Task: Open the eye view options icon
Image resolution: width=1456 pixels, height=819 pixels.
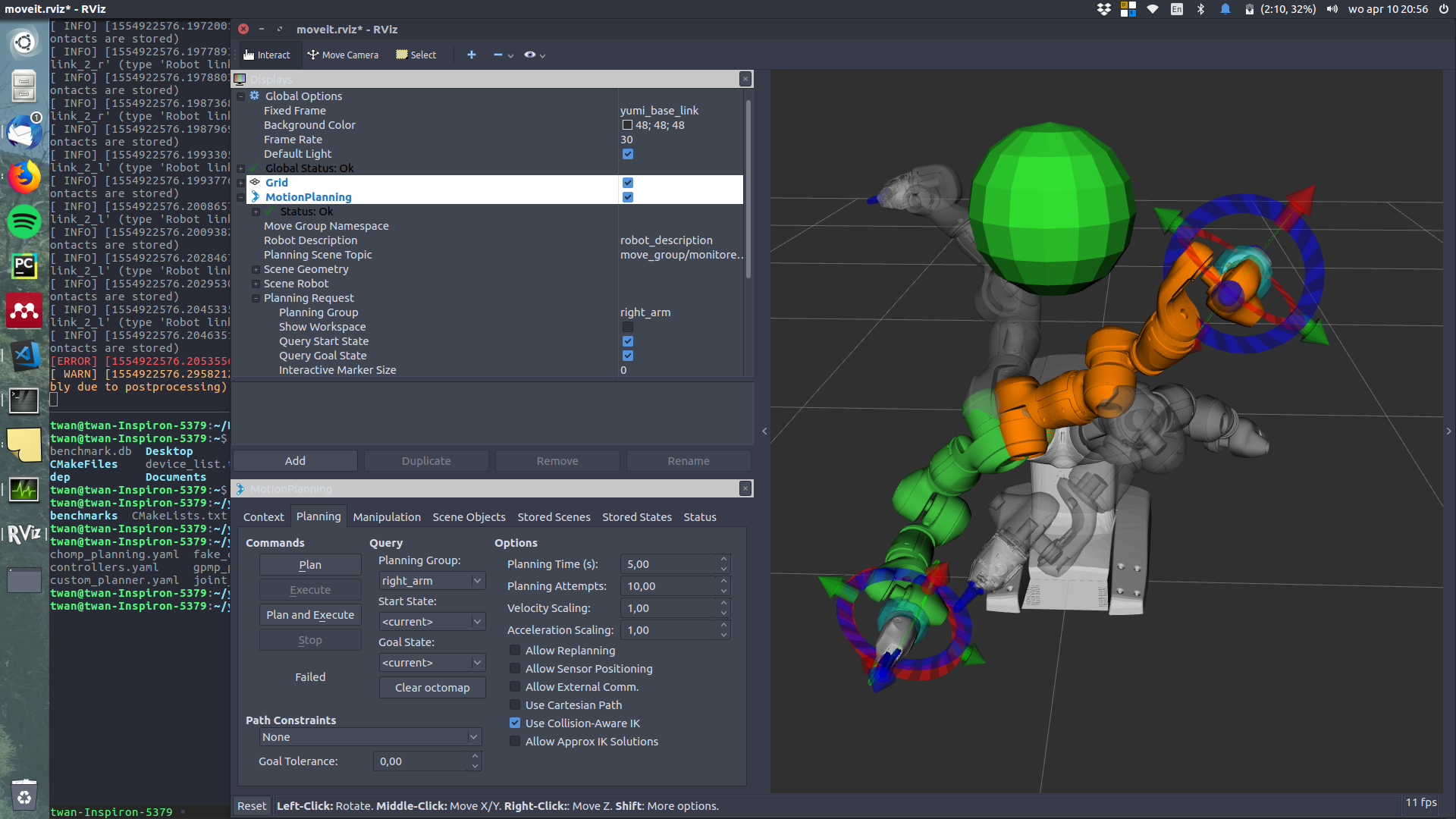Action: 530,55
